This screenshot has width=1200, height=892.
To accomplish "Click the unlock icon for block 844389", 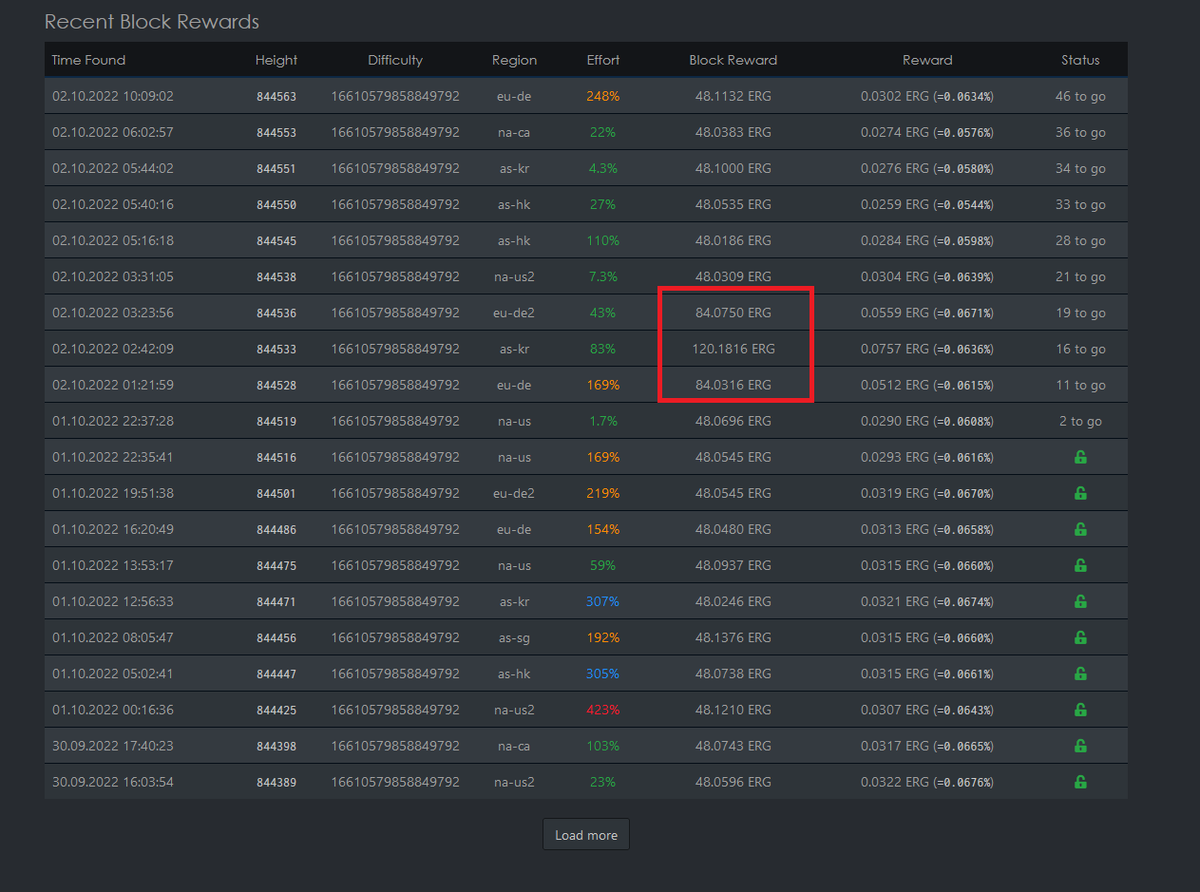I will pos(1080,781).
